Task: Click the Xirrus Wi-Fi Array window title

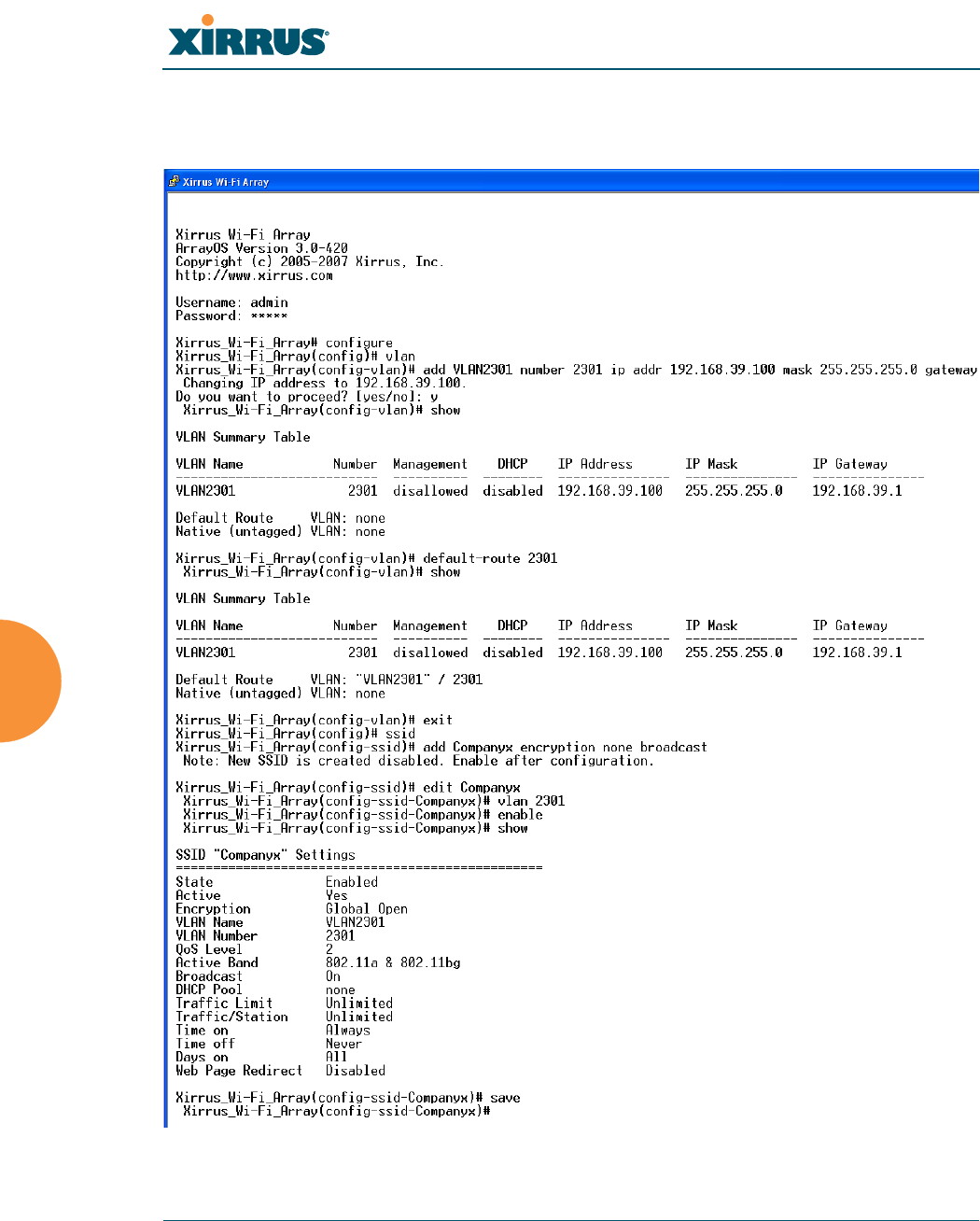Action: pyautogui.click(x=226, y=182)
